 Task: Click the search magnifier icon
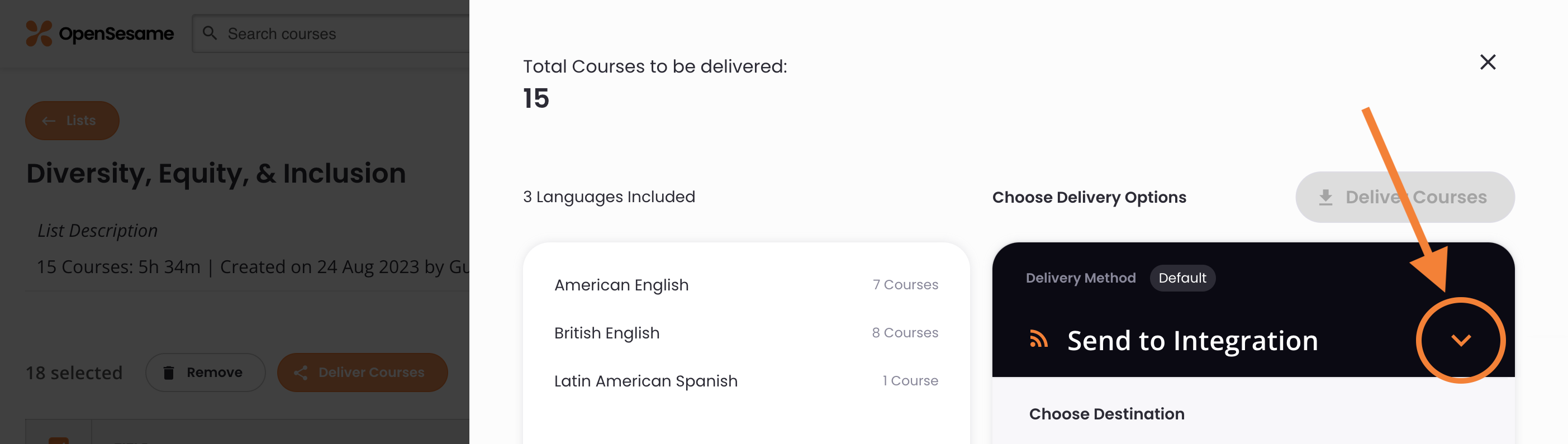click(210, 33)
